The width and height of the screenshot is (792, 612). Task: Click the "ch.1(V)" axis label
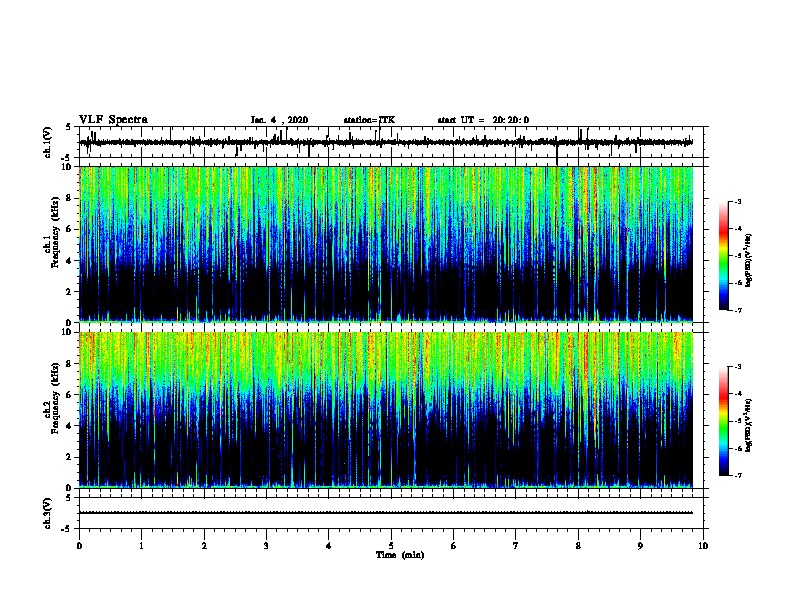(48, 142)
